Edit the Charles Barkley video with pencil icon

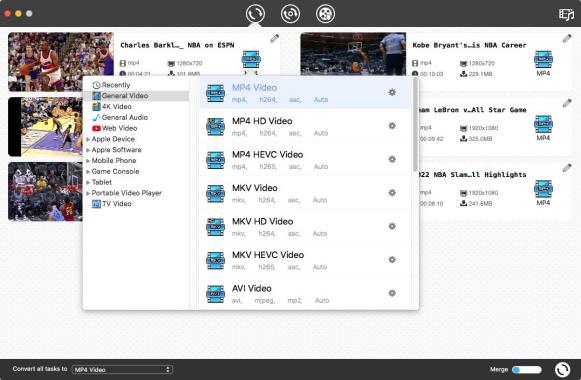point(275,39)
